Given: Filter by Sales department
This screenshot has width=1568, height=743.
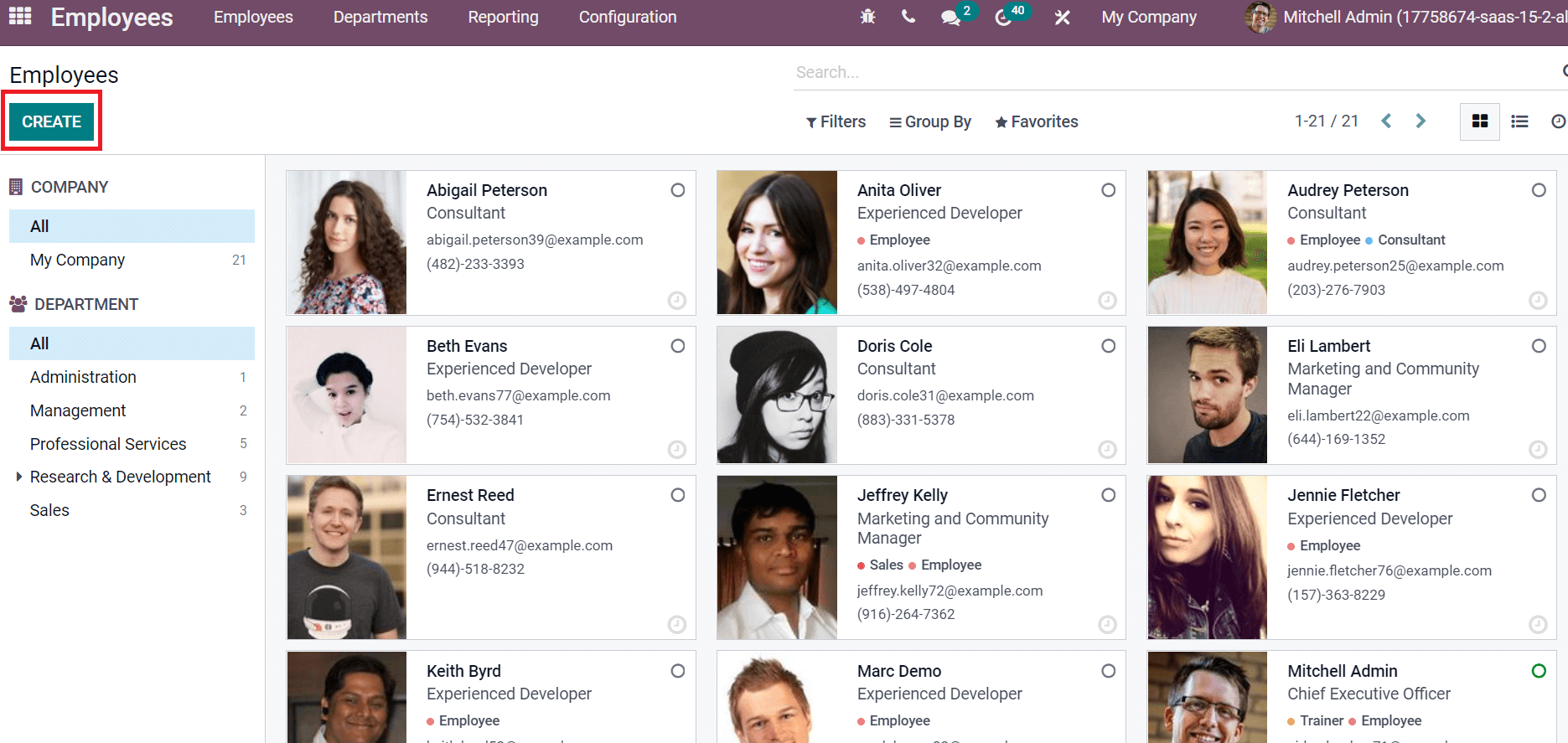Looking at the screenshot, I should (x=132, y=510).
